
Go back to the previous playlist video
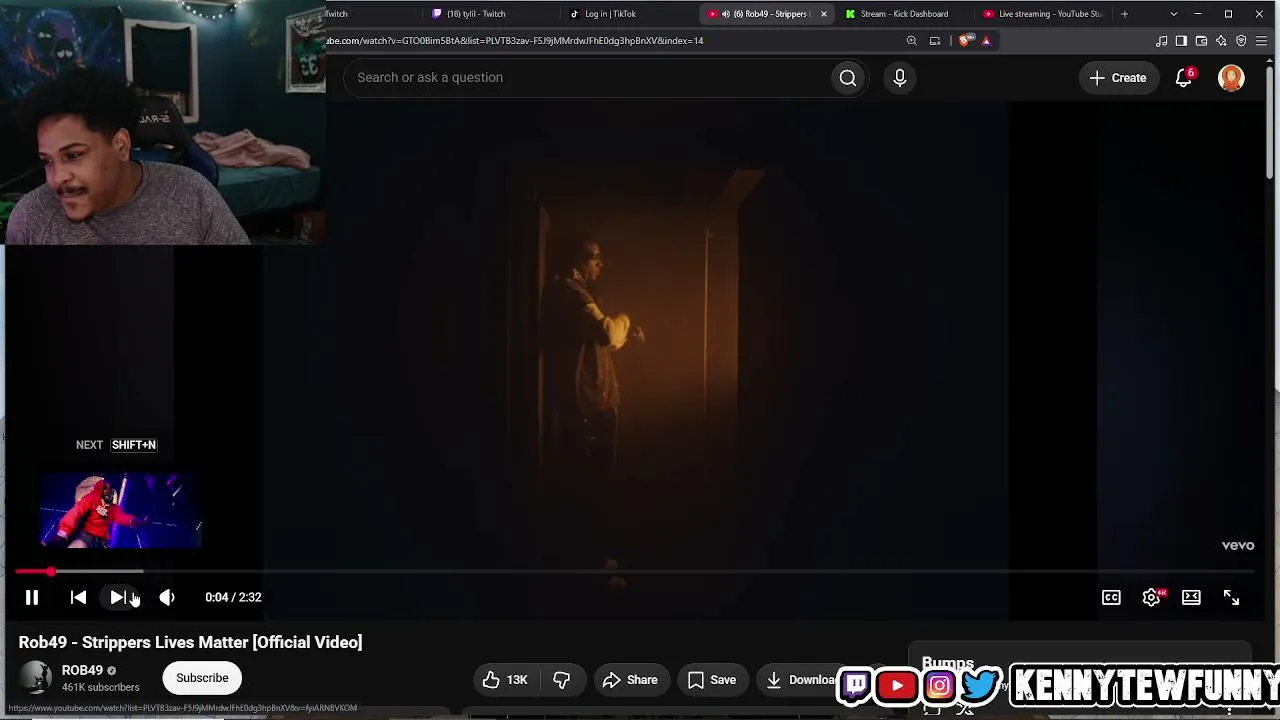click(x=78, y=597)
